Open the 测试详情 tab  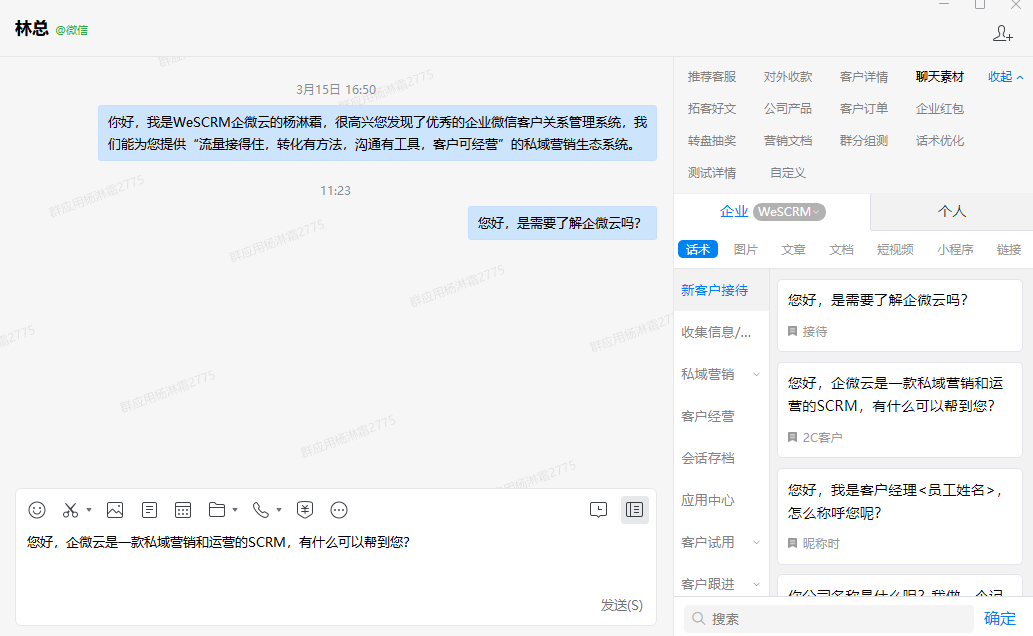[x=712, y=173]
